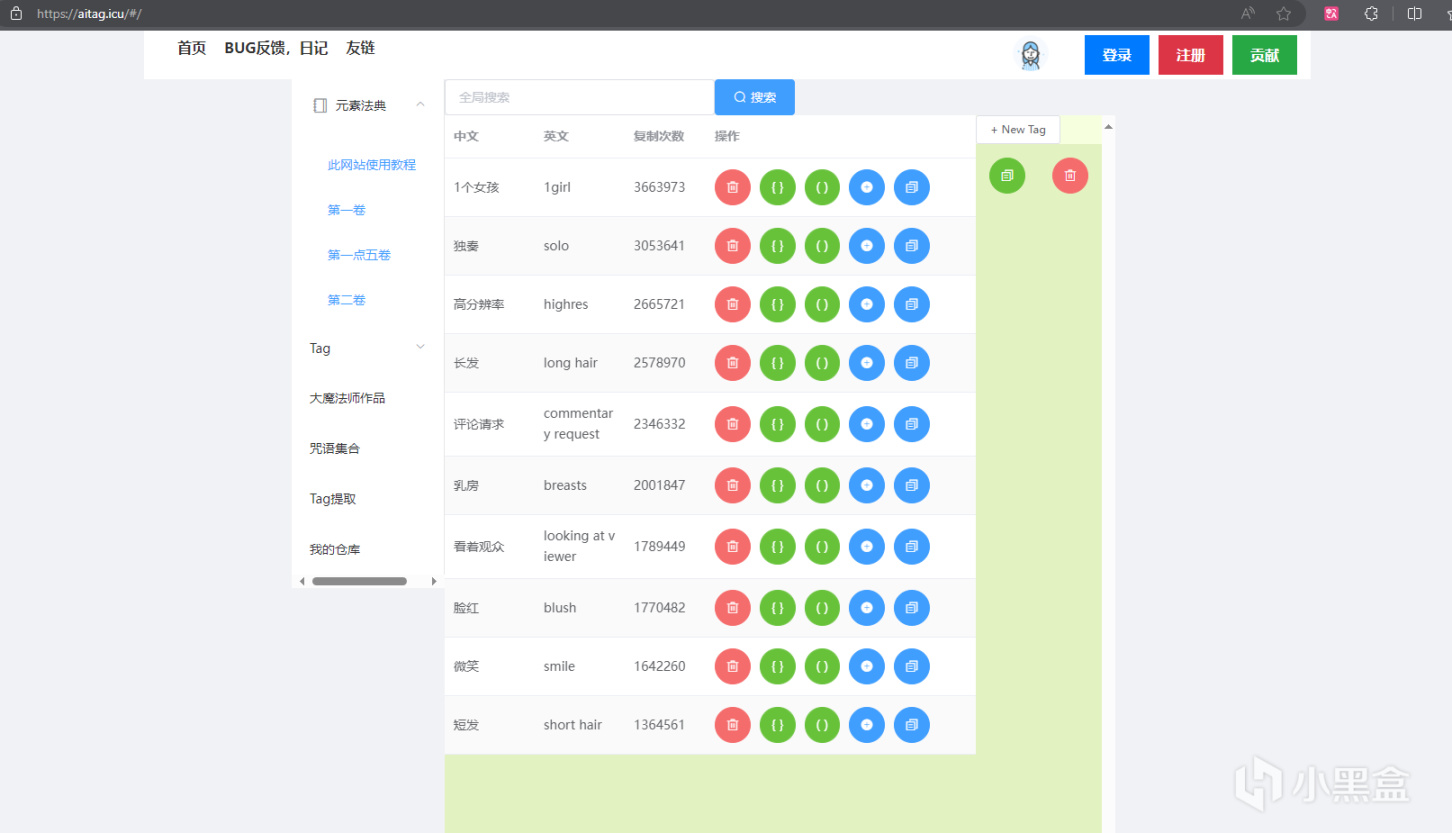Delete the solo tag row

[x=732, y=246]
